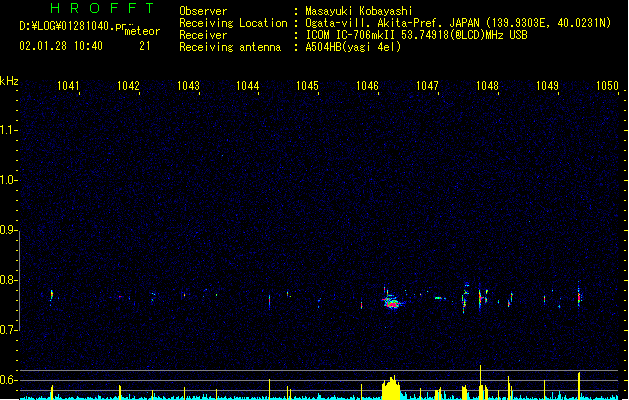Click the 'Receiver' field label
Screen dimensions: 629x400
pyautogui.click(x=203, y=35)
